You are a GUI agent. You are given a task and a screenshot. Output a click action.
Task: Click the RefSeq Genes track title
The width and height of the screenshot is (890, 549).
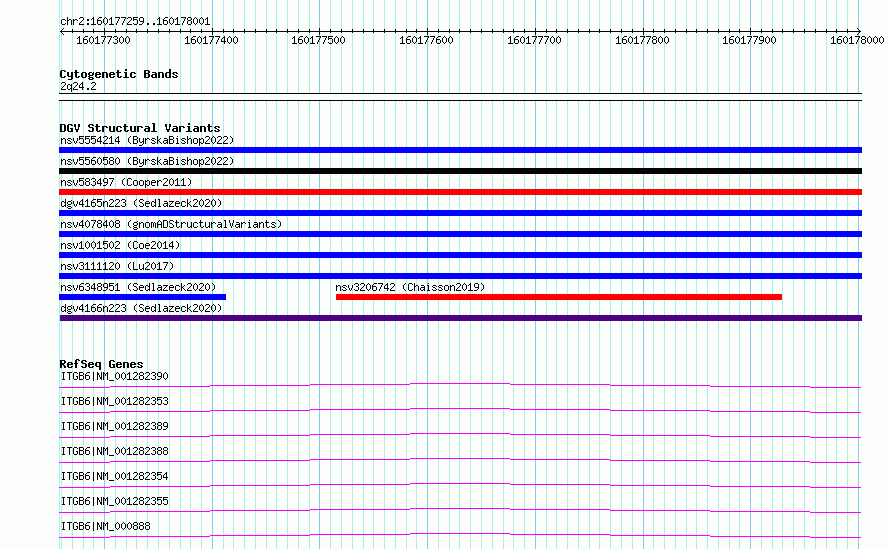(102, 364)
